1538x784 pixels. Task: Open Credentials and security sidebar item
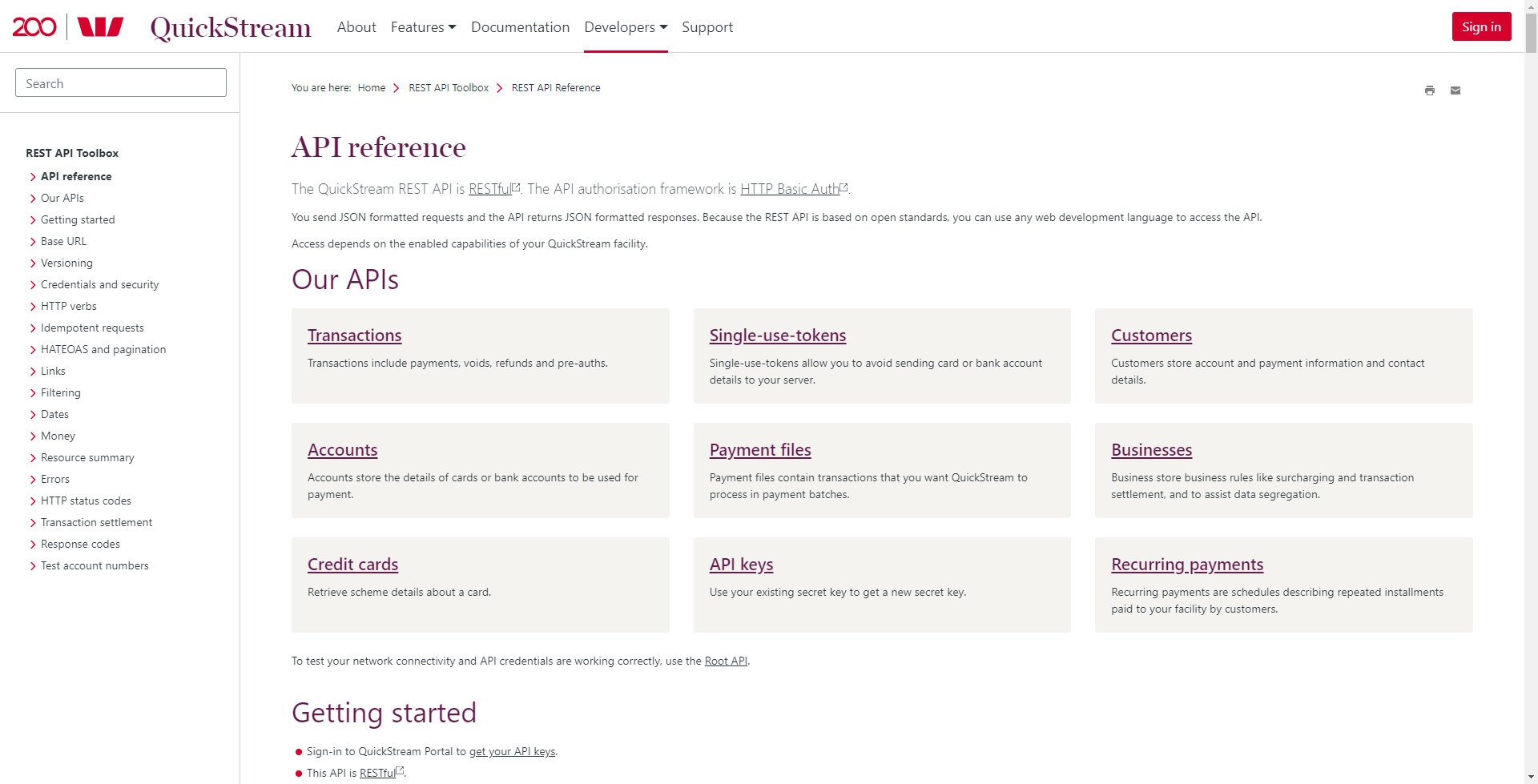(x=99, y=284)
